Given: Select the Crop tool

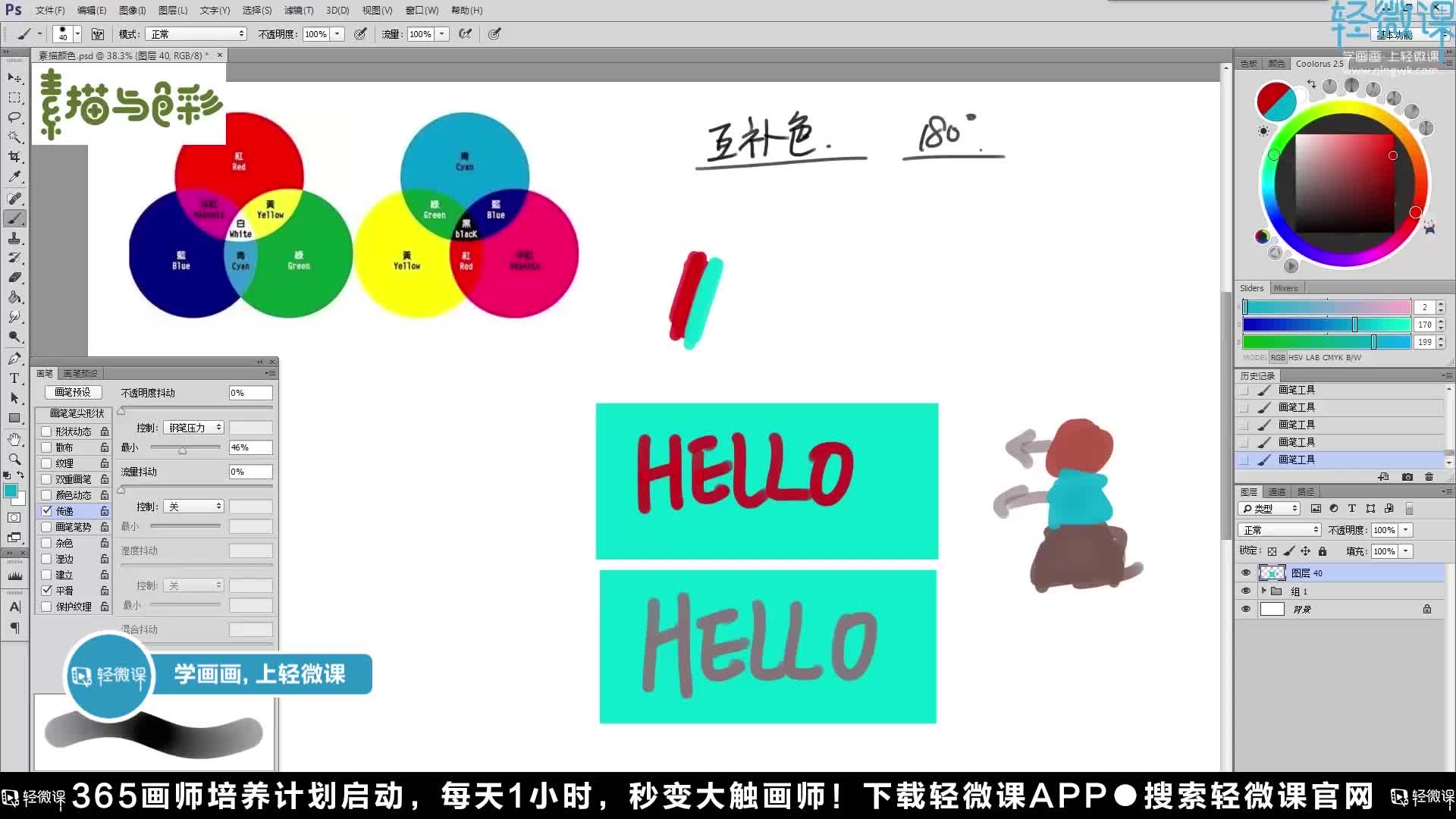Looking at the screenshot, I should coord(14,157).
